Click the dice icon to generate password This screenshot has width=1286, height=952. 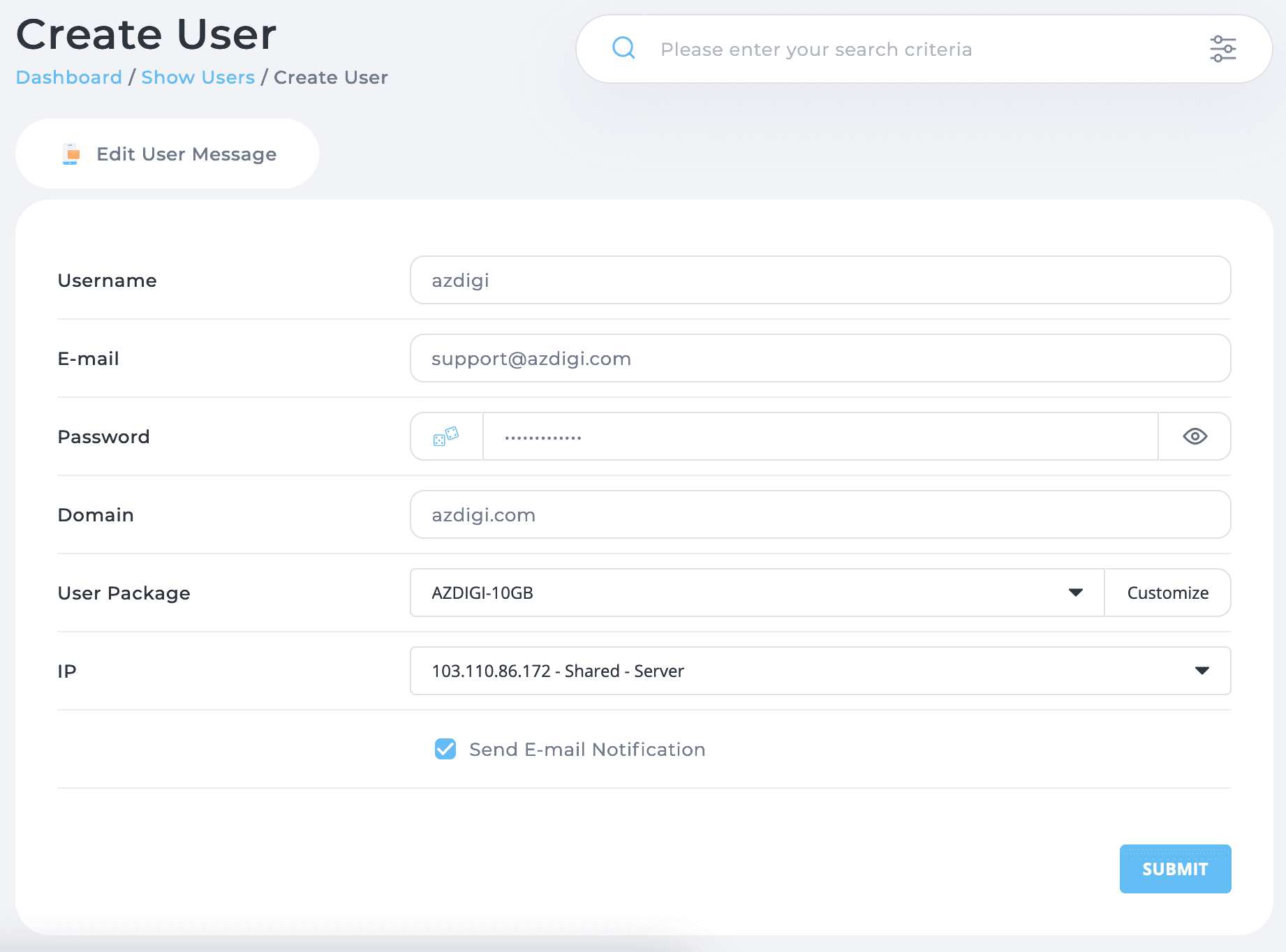pos(445,436)
